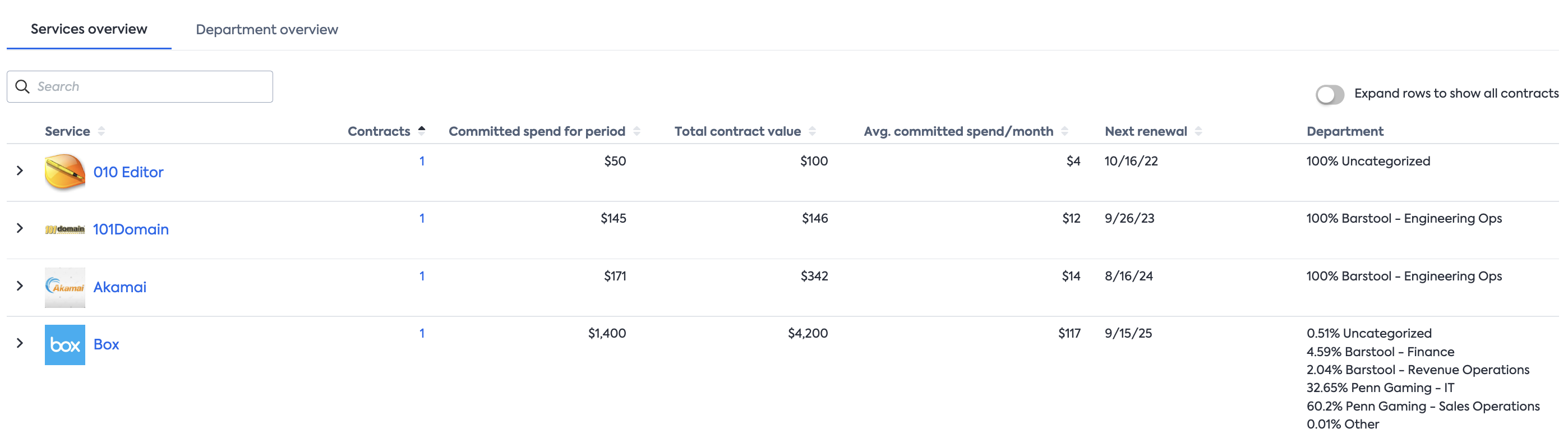
Task: Expand the Akamai row
Action: [x=20, y=285]
